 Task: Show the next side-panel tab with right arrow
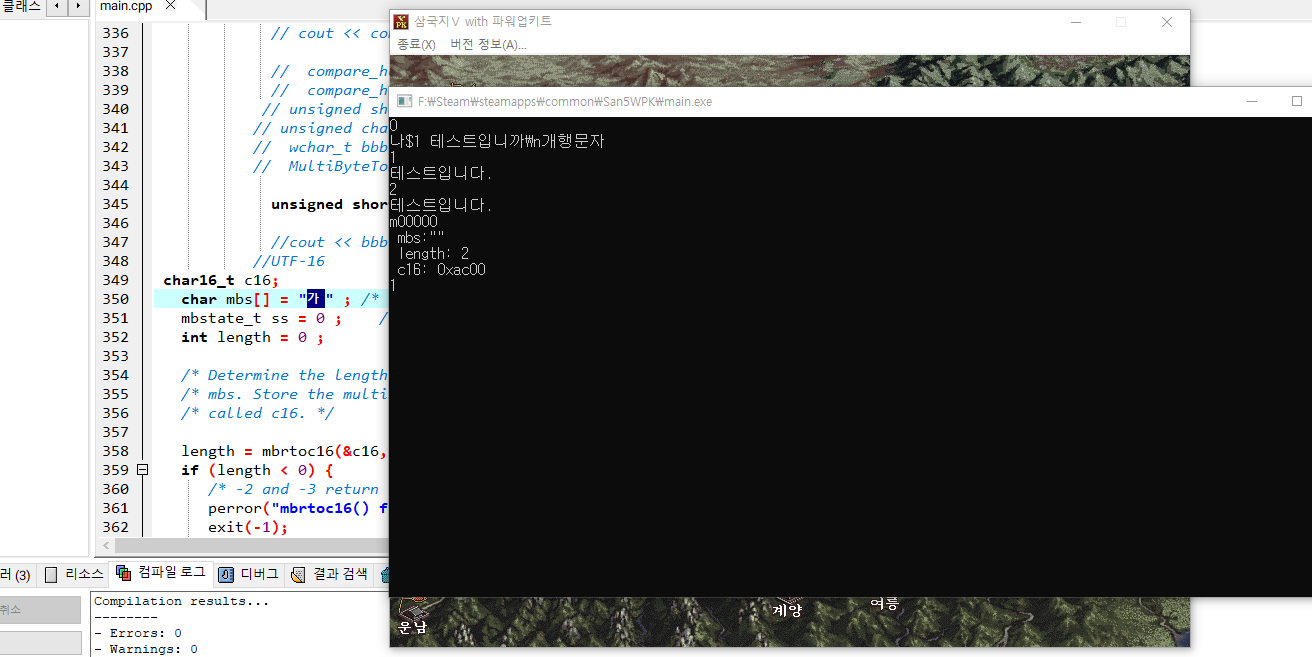tap(77, 6)
